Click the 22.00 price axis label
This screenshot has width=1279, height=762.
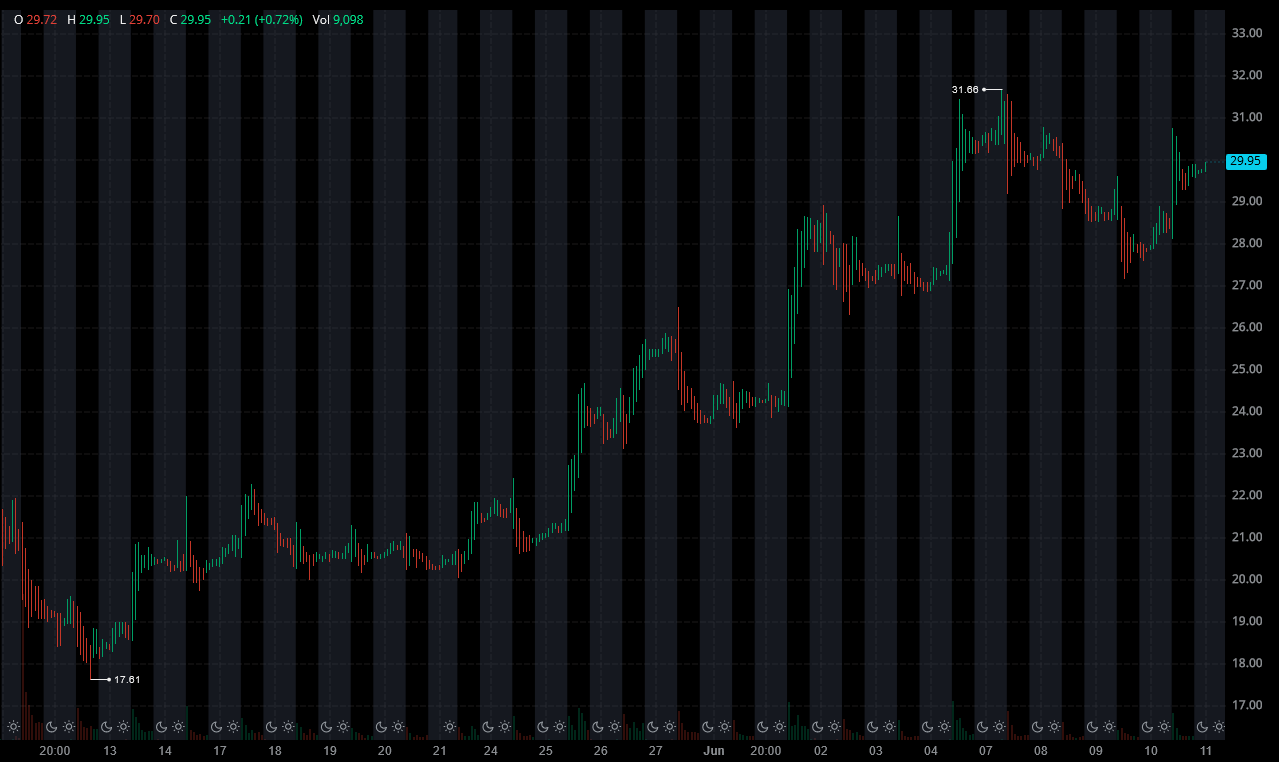click(1245, 495)
